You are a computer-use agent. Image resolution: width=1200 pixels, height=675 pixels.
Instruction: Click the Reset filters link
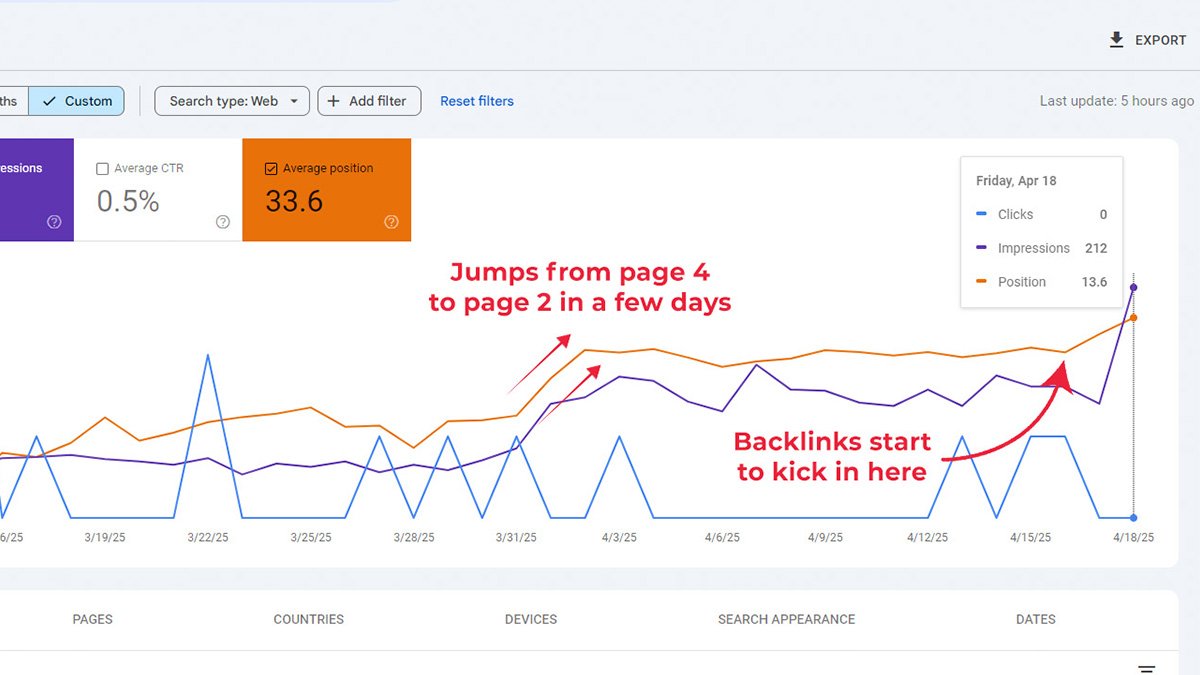477,101
